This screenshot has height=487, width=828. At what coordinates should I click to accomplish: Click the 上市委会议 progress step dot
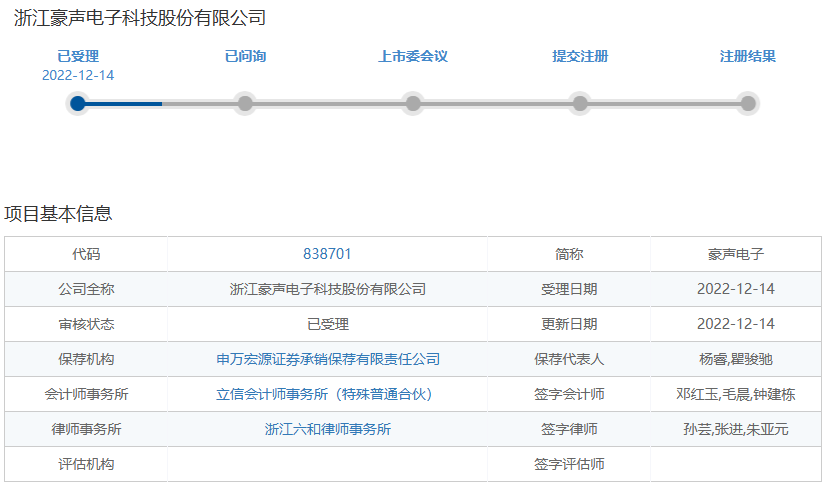tap(413, 103)
